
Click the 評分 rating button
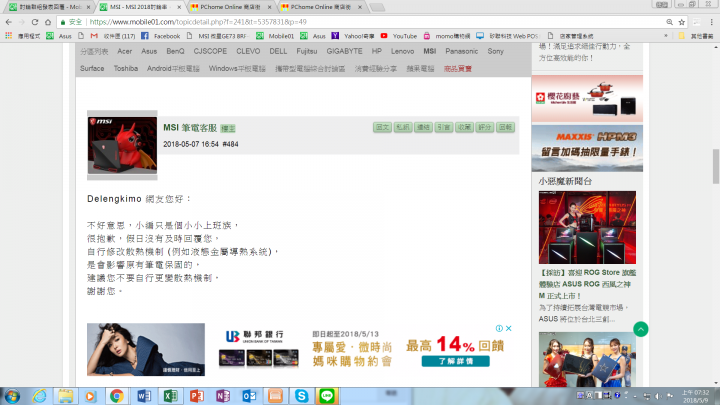tap(485, 127)
